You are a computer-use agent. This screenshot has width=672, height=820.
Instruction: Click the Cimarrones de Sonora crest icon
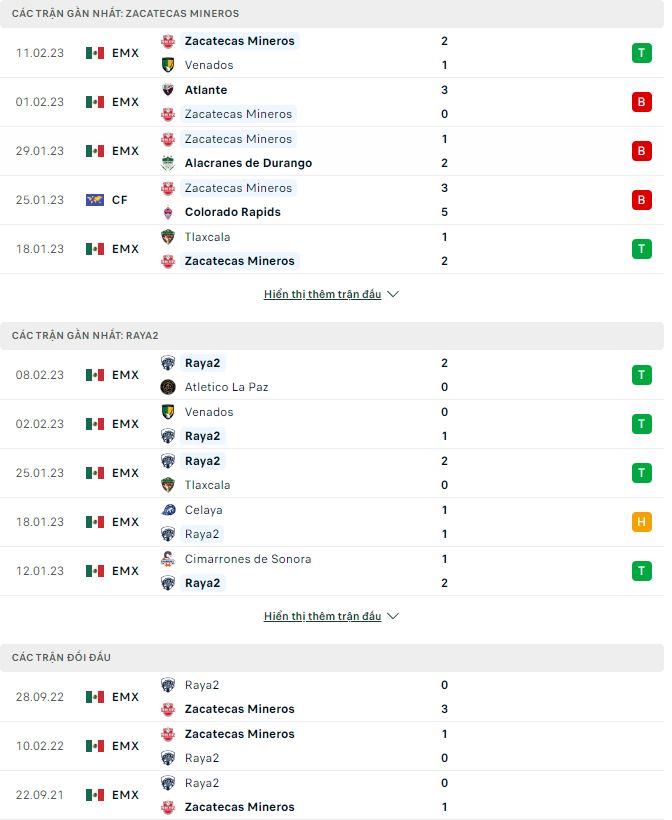click(168, 559)
